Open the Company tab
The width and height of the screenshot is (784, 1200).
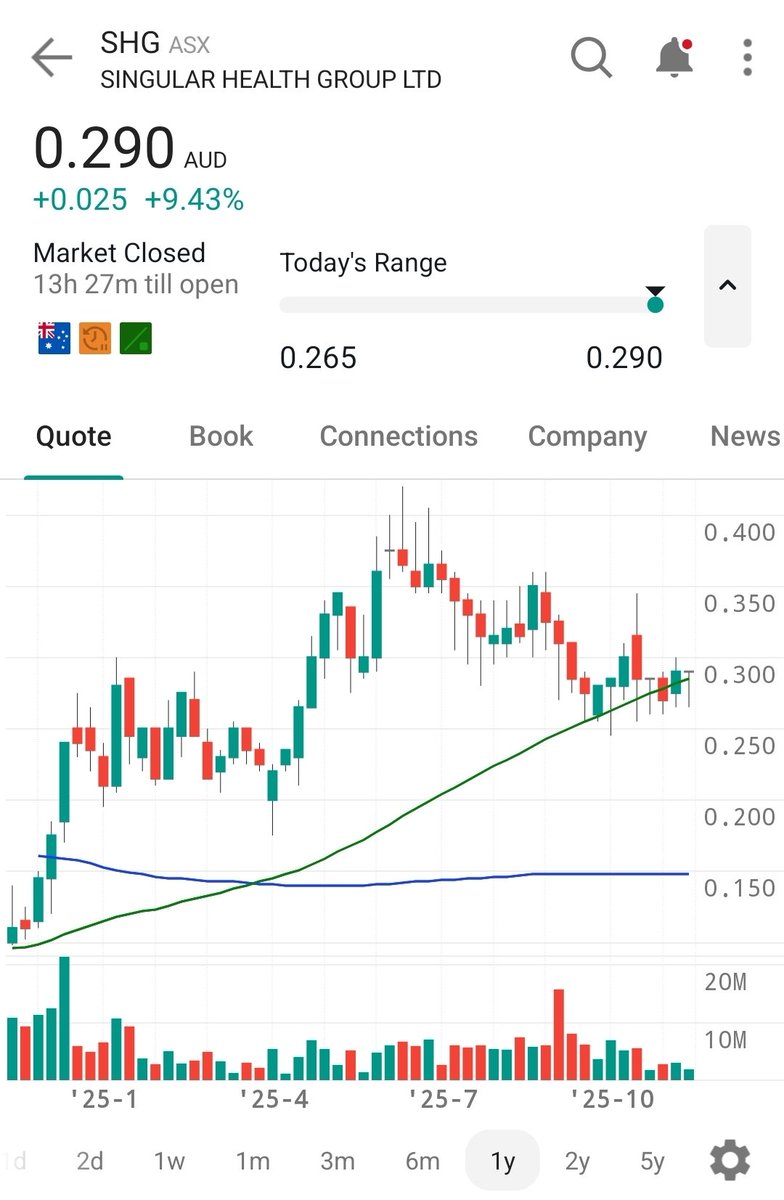point(587,437)
